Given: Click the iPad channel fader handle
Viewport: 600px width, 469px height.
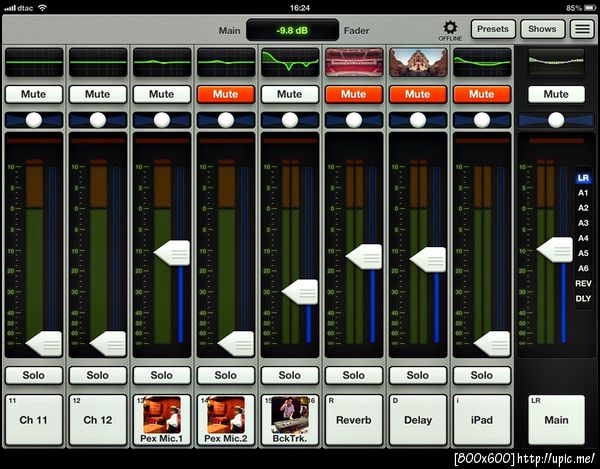Looking at the screenshot, I should click(492, 344).
